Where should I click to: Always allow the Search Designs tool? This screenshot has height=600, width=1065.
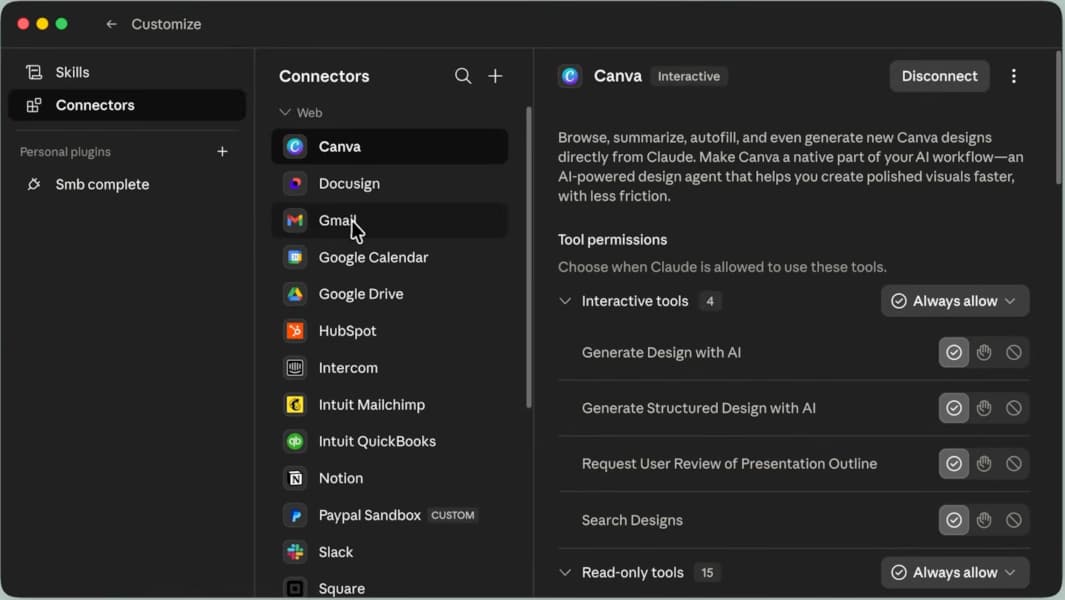coord(954,520)
